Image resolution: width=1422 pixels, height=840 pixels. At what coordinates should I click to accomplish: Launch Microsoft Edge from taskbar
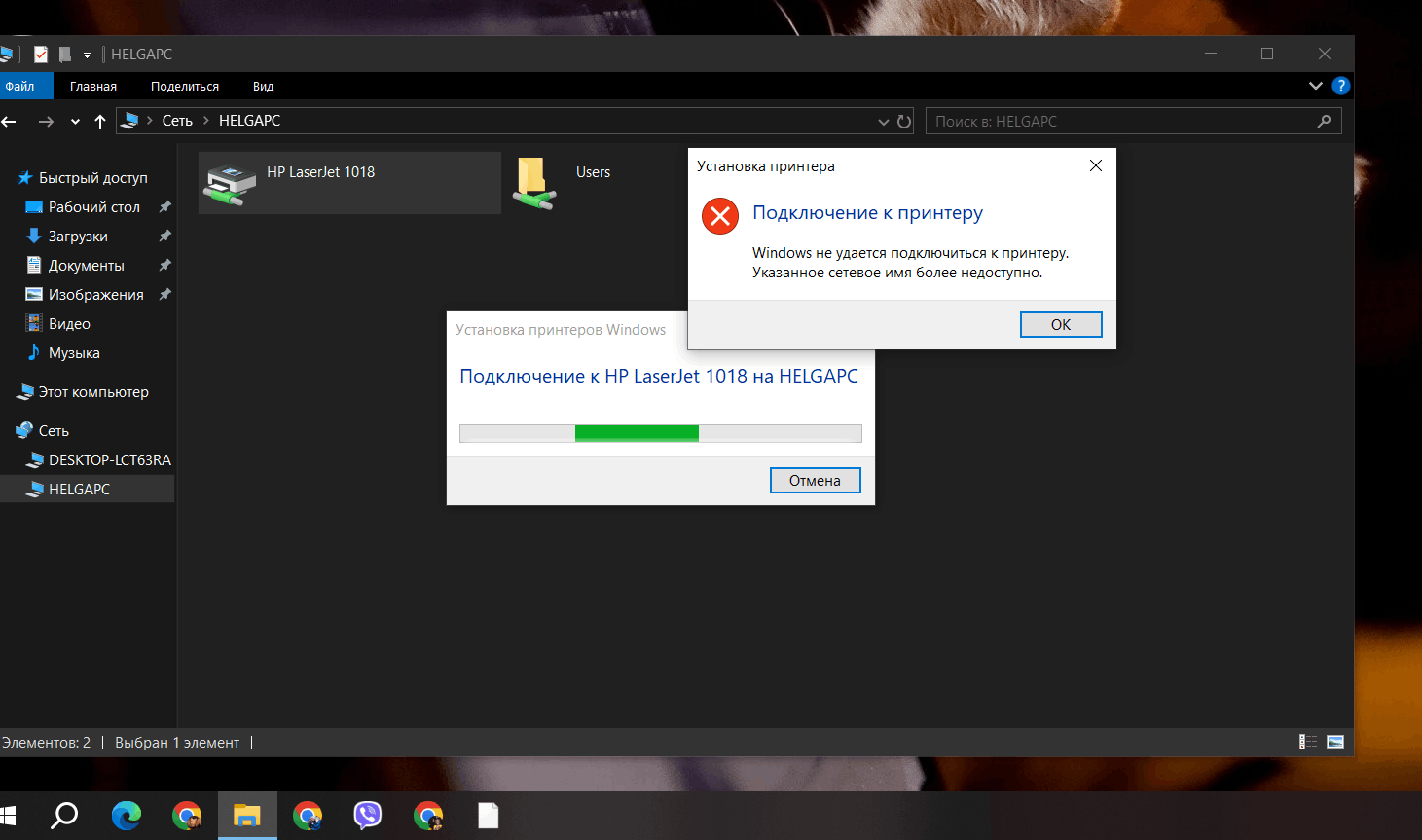click(x=126, y=816)
